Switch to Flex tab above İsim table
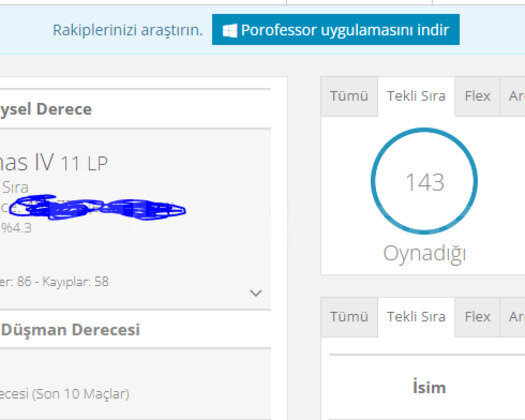The image size is (525, 420). 477,317
